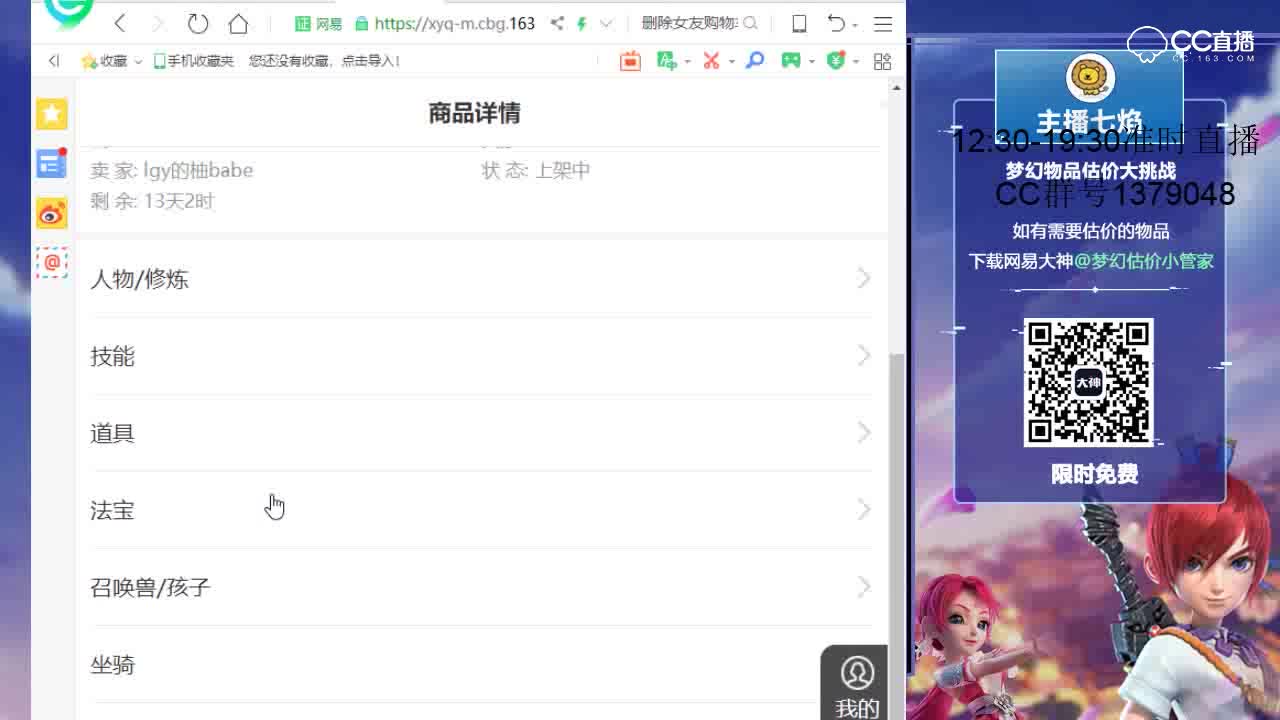Toggle the mobile device view icon
The image size is (1280, 720).
coord(799,23)
